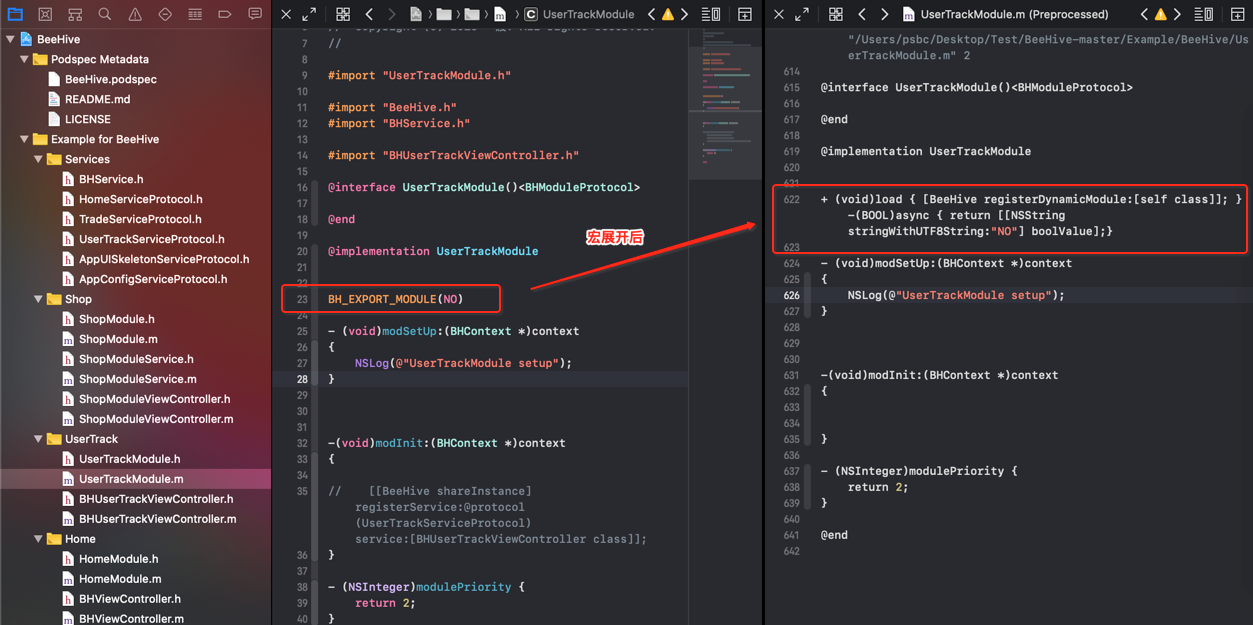Jump to previous issue in left editor
Viewport: 1253px width, 625px height.
pos(651,14)
